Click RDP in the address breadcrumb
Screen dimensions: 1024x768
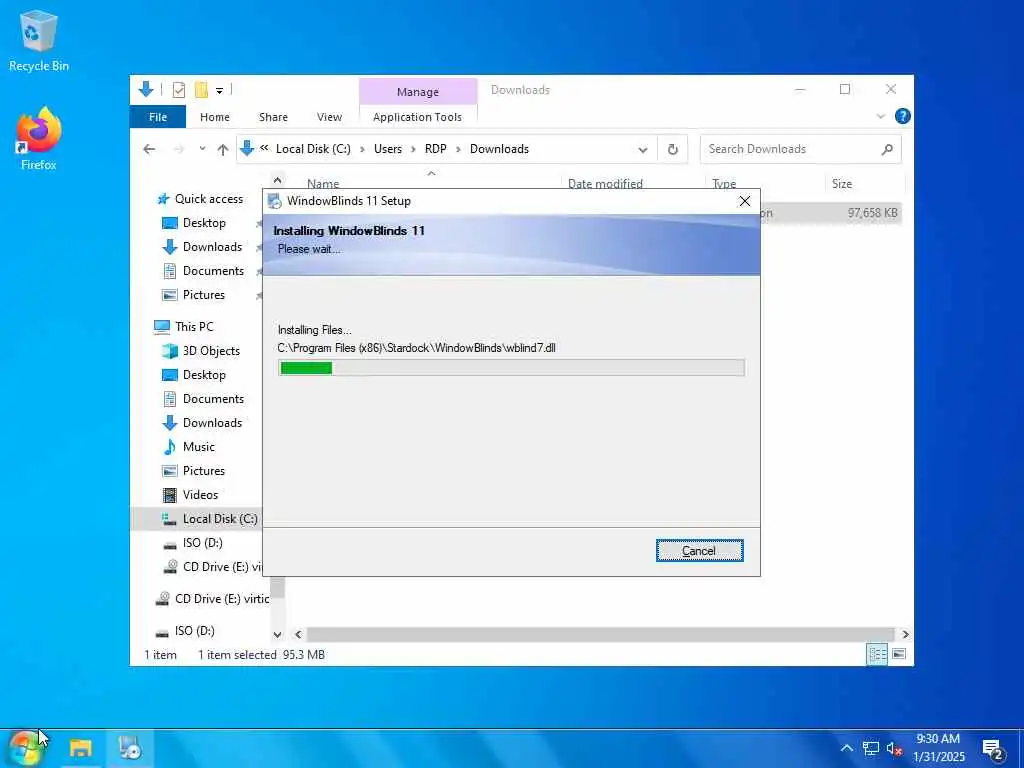click(x=436, y=149)
